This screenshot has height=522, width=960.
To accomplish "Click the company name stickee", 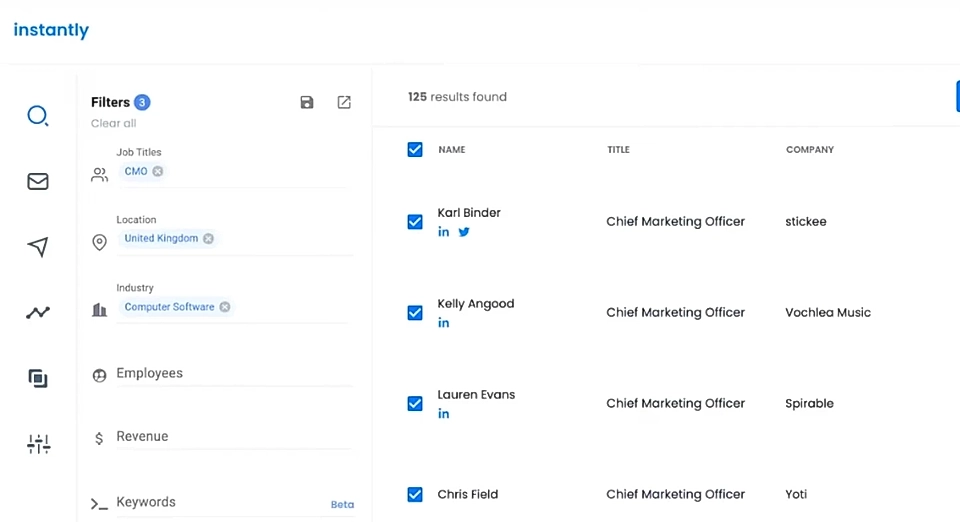I will coord(806,222).
